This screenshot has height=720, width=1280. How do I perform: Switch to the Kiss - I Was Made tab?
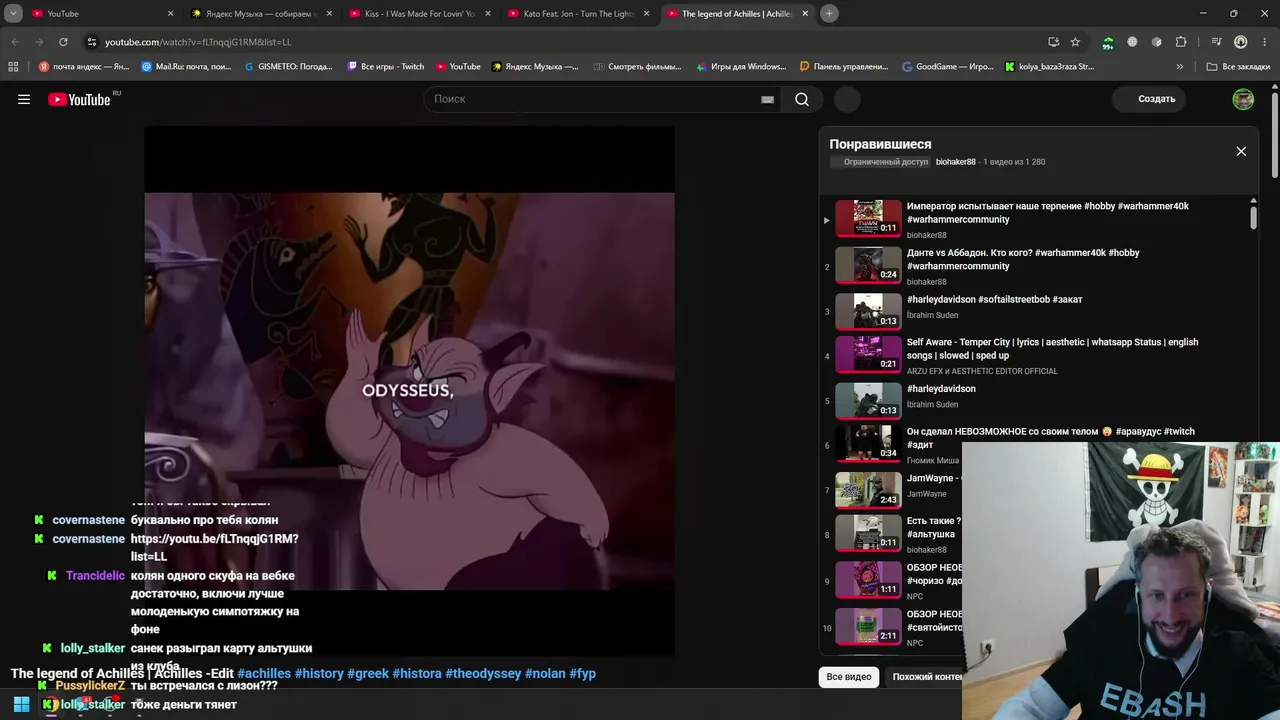[x=420, y=14]
